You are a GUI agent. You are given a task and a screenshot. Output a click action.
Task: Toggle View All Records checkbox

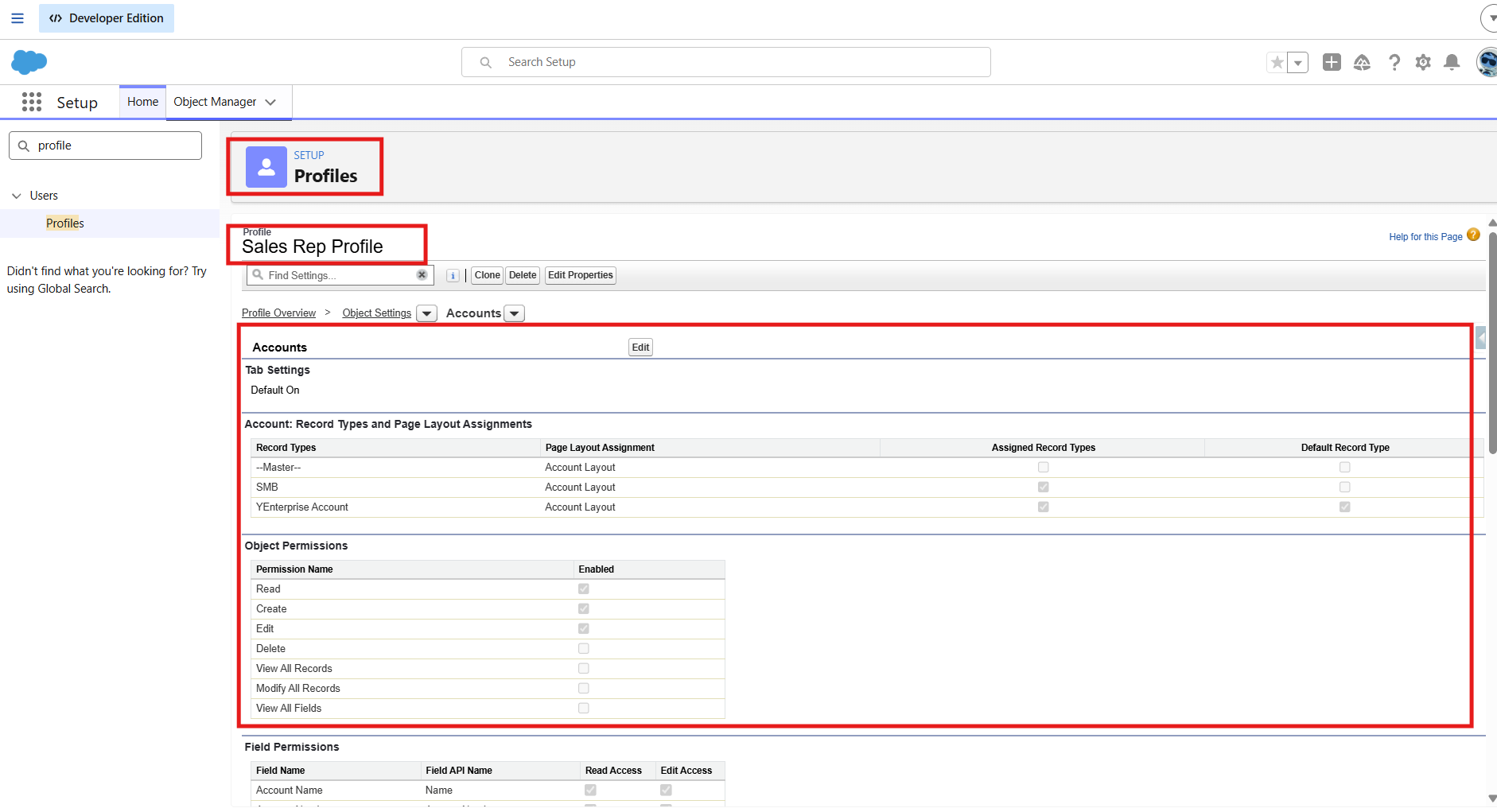584,669
